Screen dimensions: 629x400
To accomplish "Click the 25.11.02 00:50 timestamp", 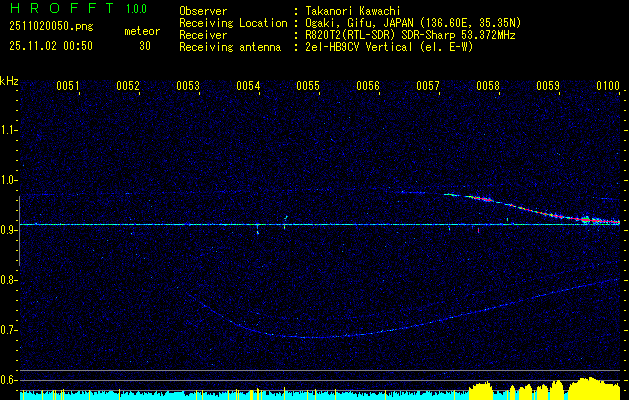I will pos(50,45).
